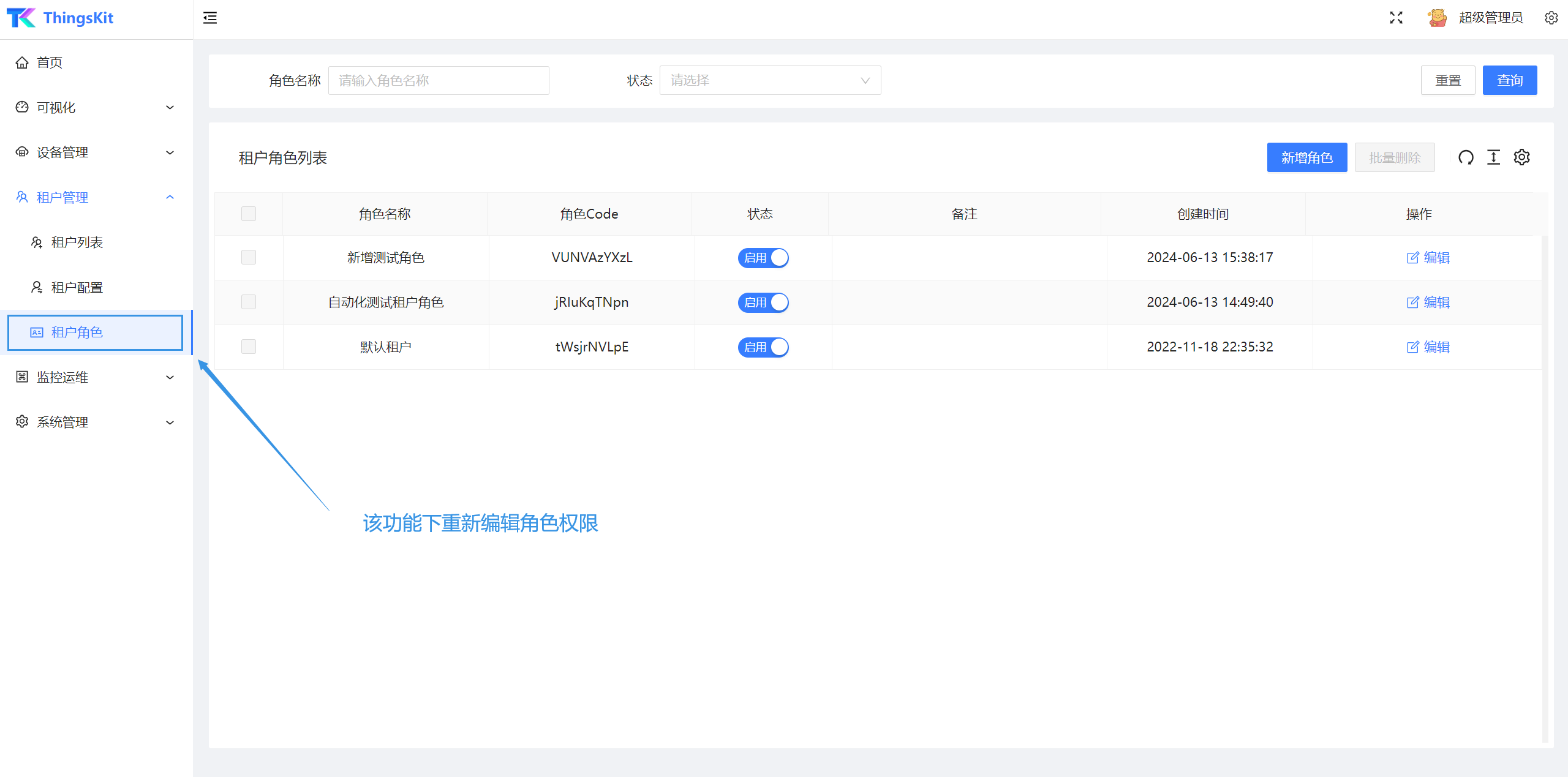
Task: Click the monitor icon beside 监控运维
Action: [x=22, y=377]
